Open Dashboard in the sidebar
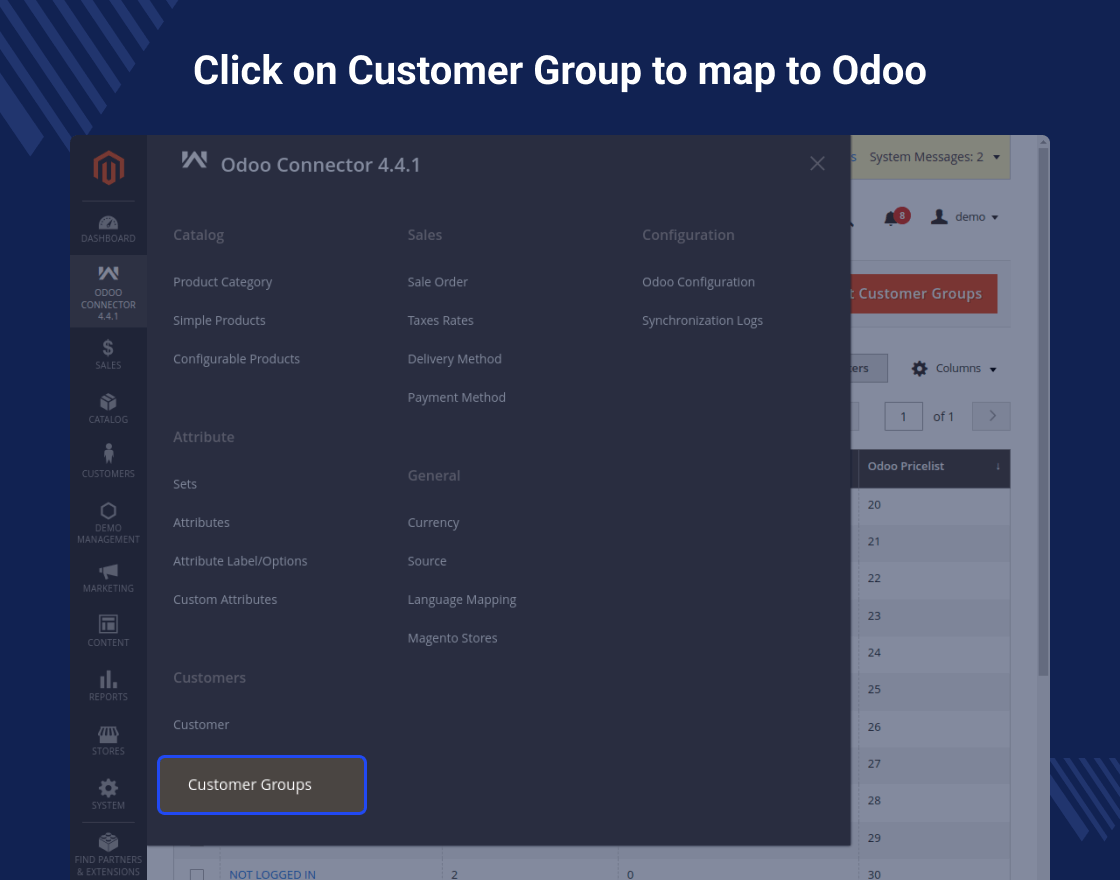This screenshot has width=1120, height=880. (x=109, y=229)
